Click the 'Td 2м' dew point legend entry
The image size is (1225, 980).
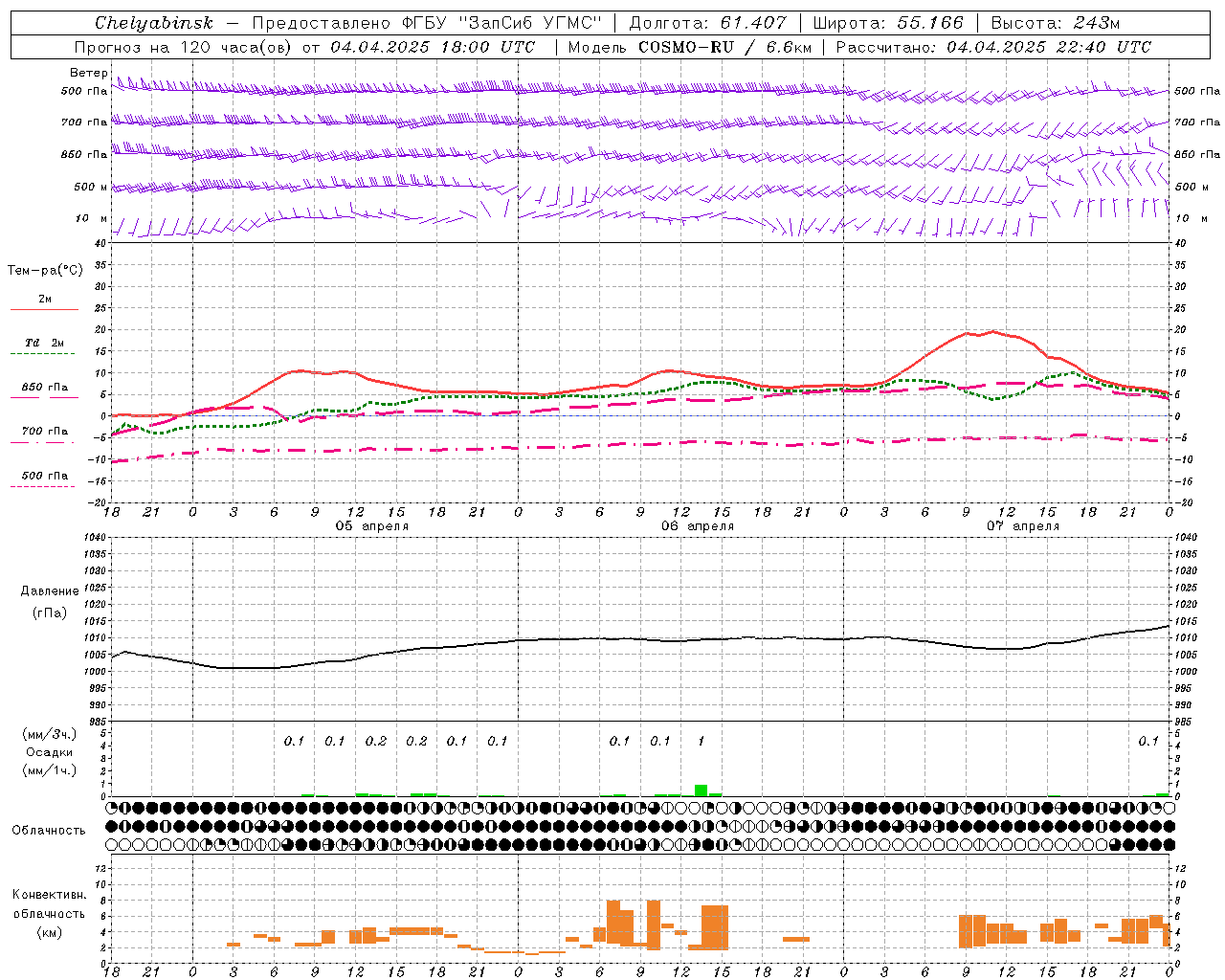pos(45,343)
